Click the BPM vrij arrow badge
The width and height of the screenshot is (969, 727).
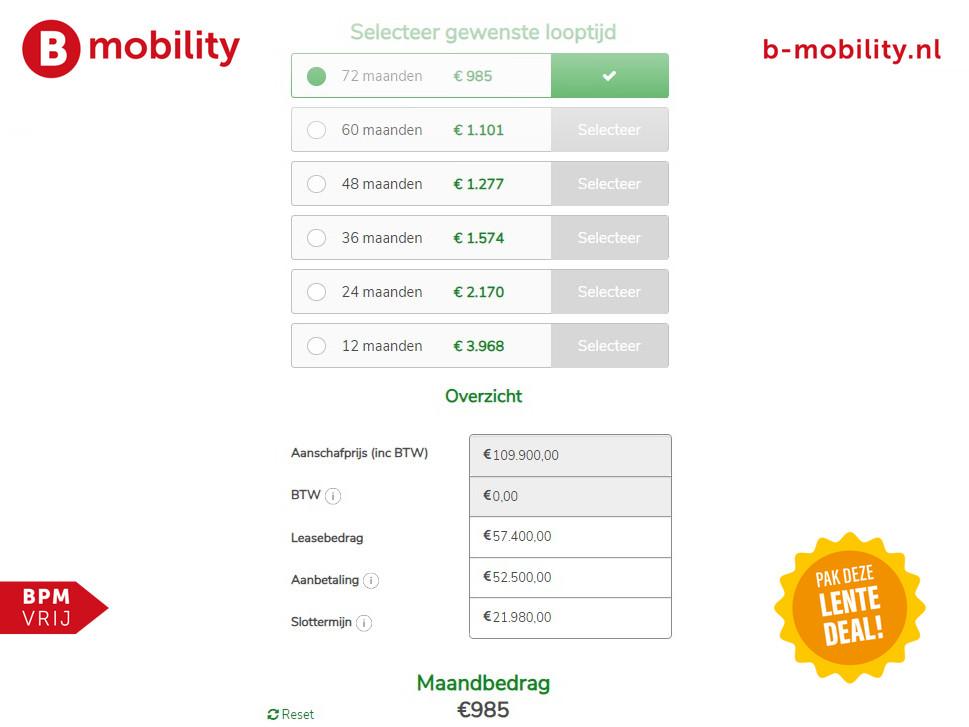pyautogui.click(x=54, y=608)
